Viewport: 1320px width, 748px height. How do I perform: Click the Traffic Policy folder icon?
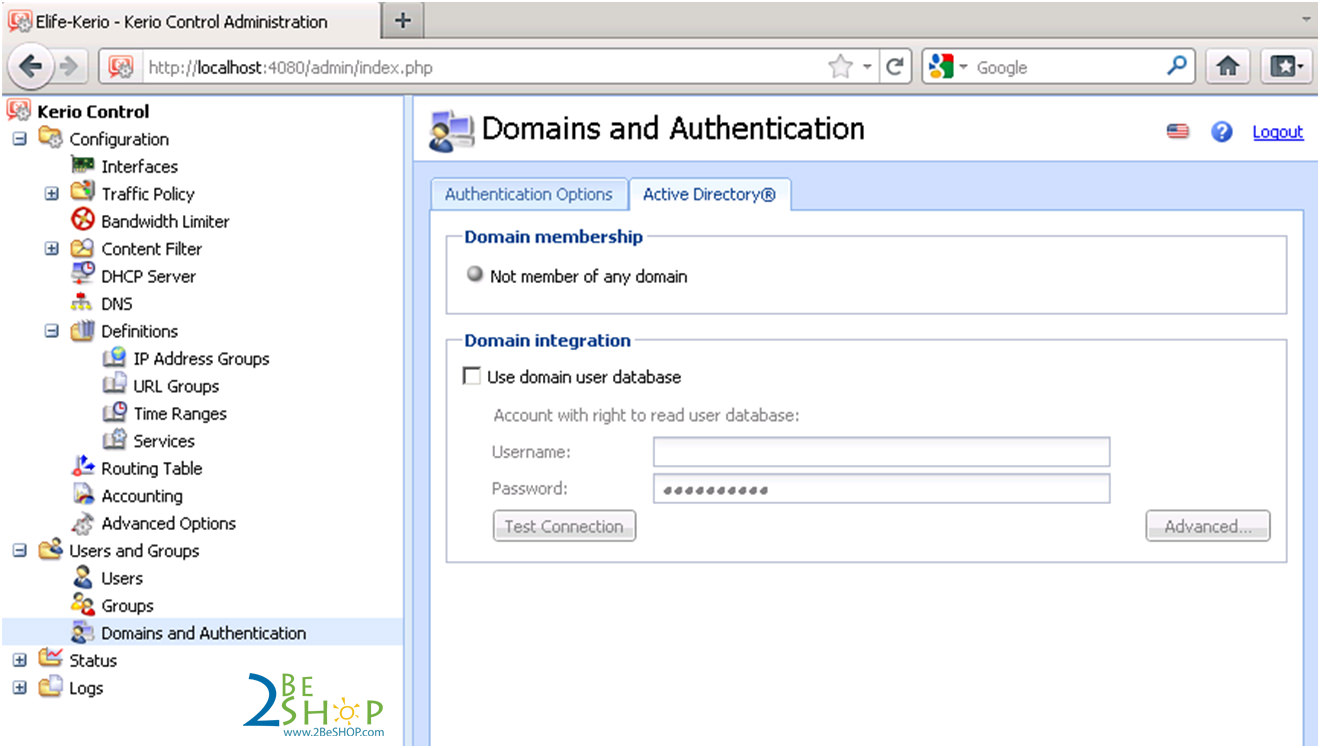[83, 193]
